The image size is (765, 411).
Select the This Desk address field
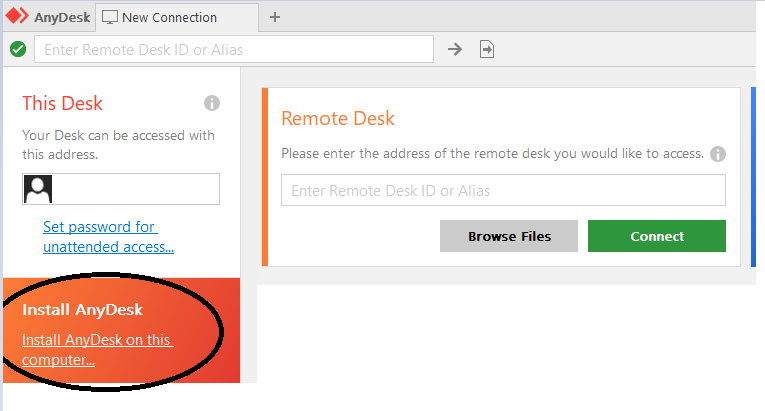[x=135, y=189]
